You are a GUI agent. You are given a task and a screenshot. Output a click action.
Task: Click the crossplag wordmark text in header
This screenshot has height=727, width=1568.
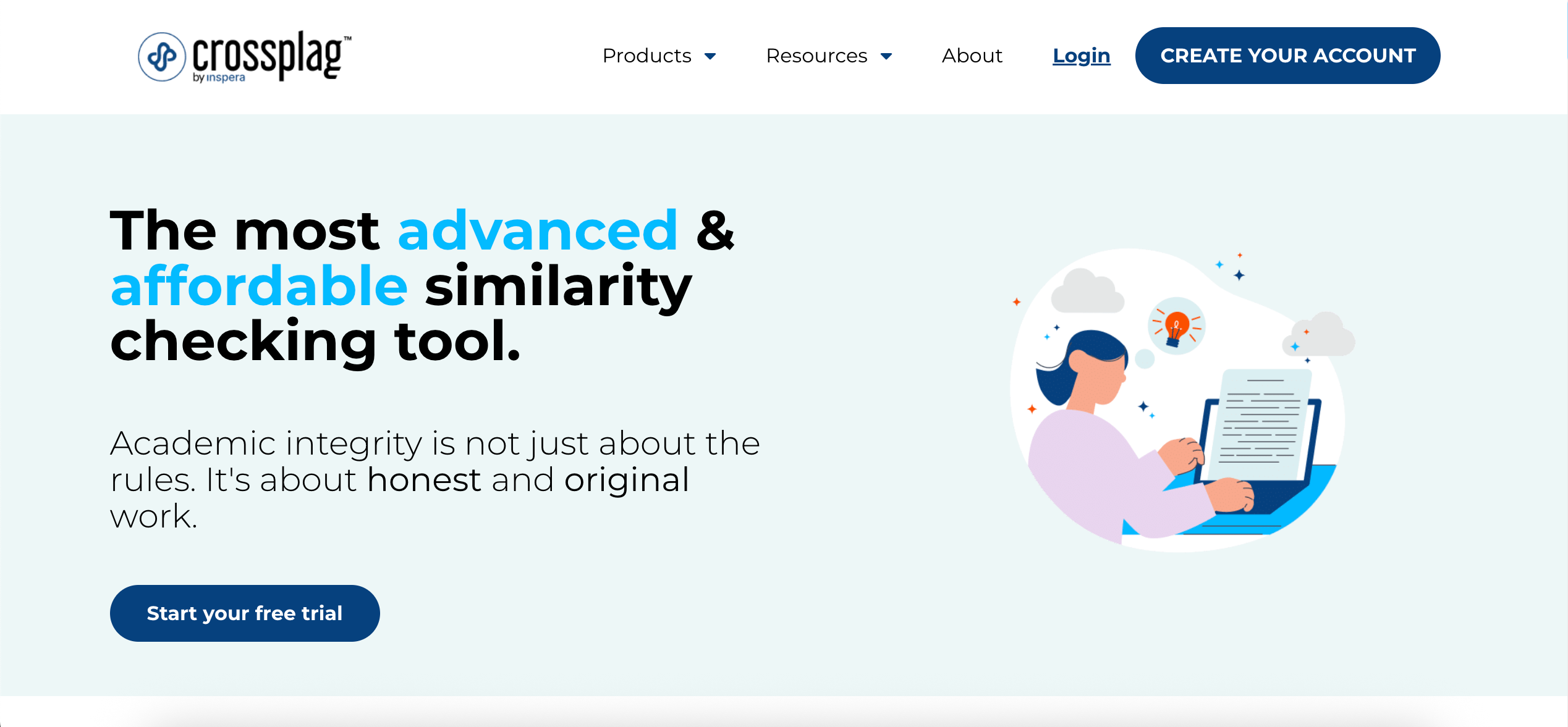268,54
